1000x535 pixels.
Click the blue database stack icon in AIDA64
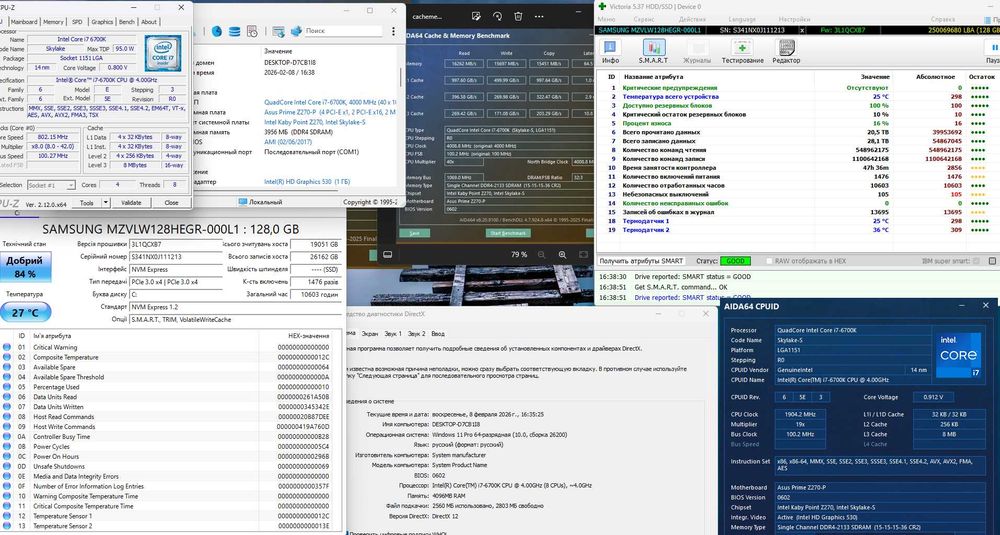pos(235,31)
